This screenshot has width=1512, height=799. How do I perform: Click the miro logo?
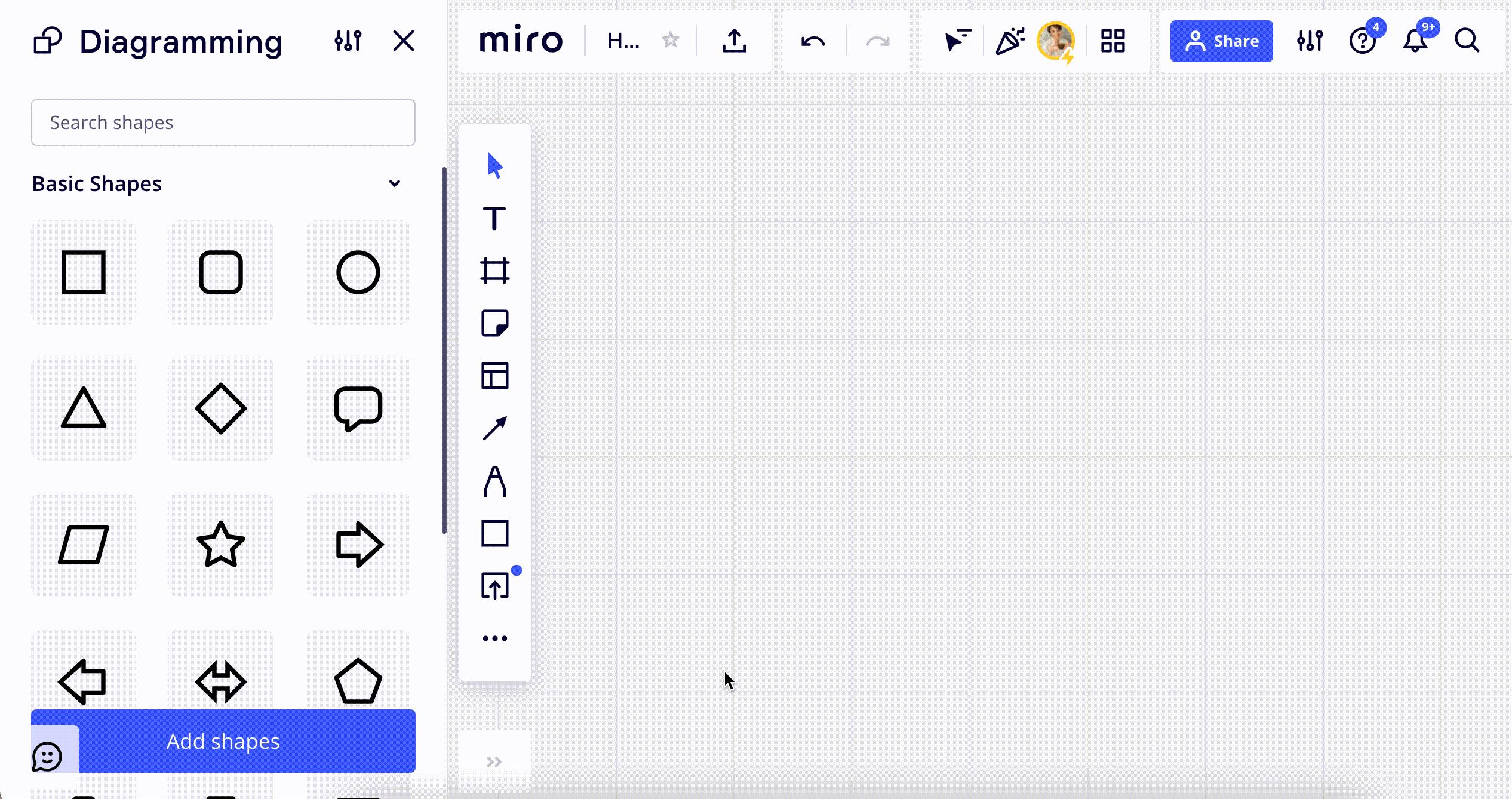point(520,40)
